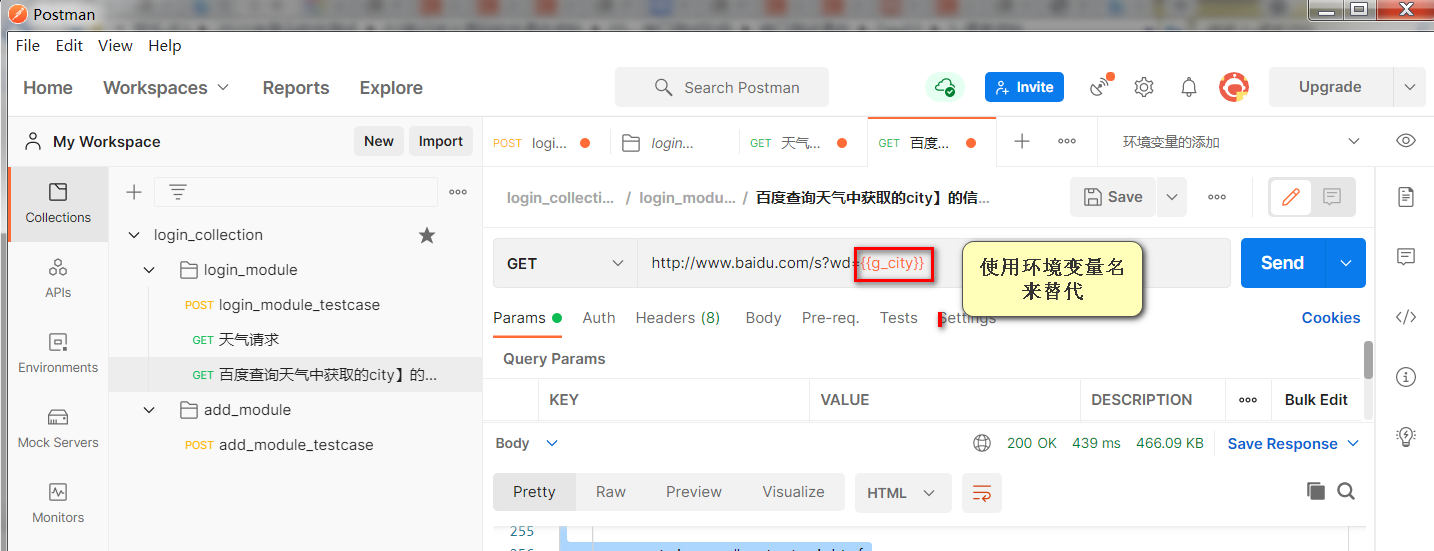Open the Collections sidebar panel
The height and width of the screenshot is (551, 1434).
58,204
